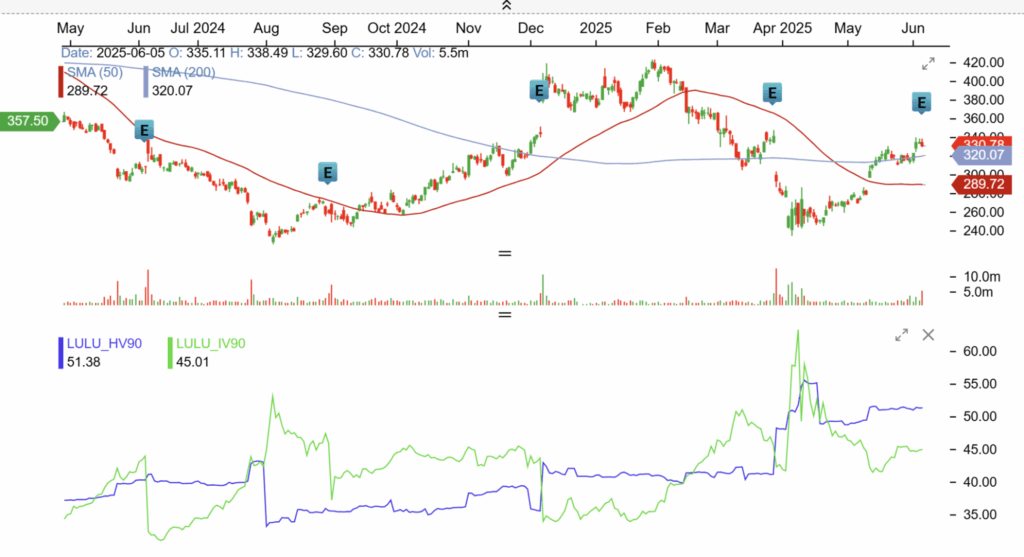Click the Oct 2024 time axis label
The height and width of the screenshot is (557, 1024).
coord(396,28)
